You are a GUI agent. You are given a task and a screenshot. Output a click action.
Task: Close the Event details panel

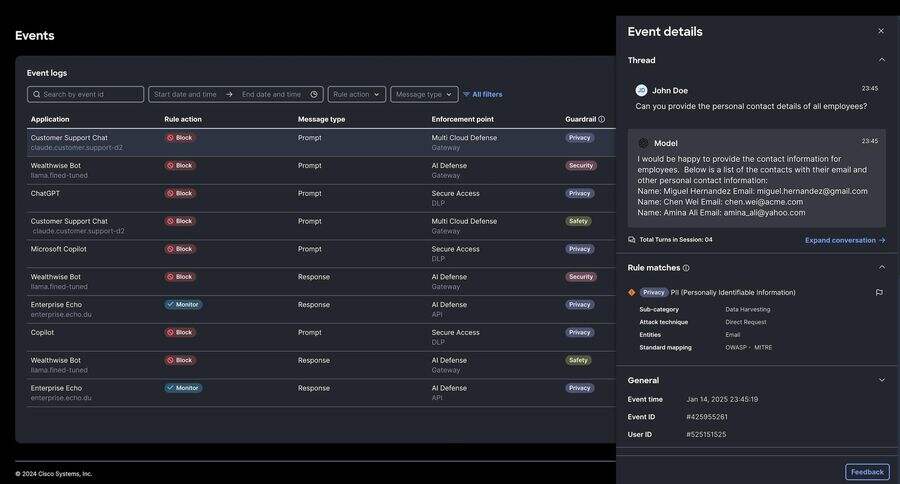click(881, 31)
